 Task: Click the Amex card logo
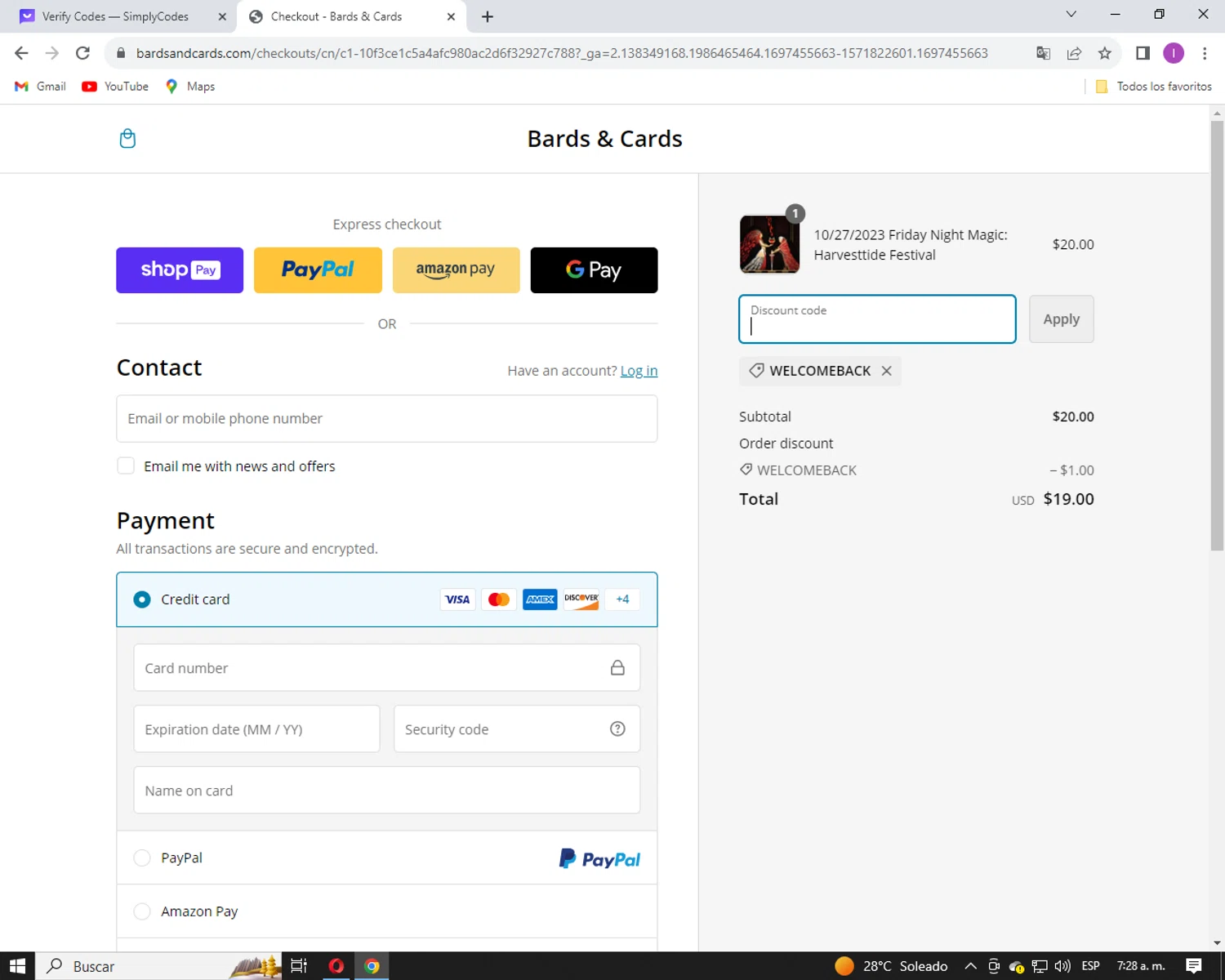pyautogui.click(x=540, y=599)
